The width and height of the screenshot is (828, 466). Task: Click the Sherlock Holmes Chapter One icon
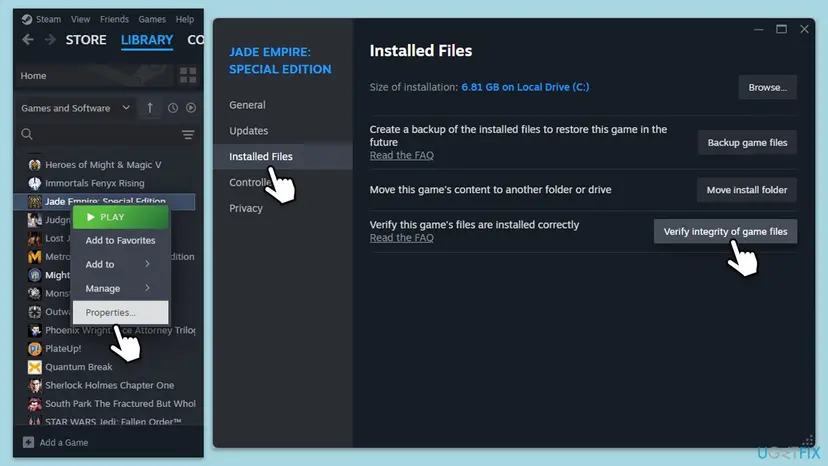(35, 386)
